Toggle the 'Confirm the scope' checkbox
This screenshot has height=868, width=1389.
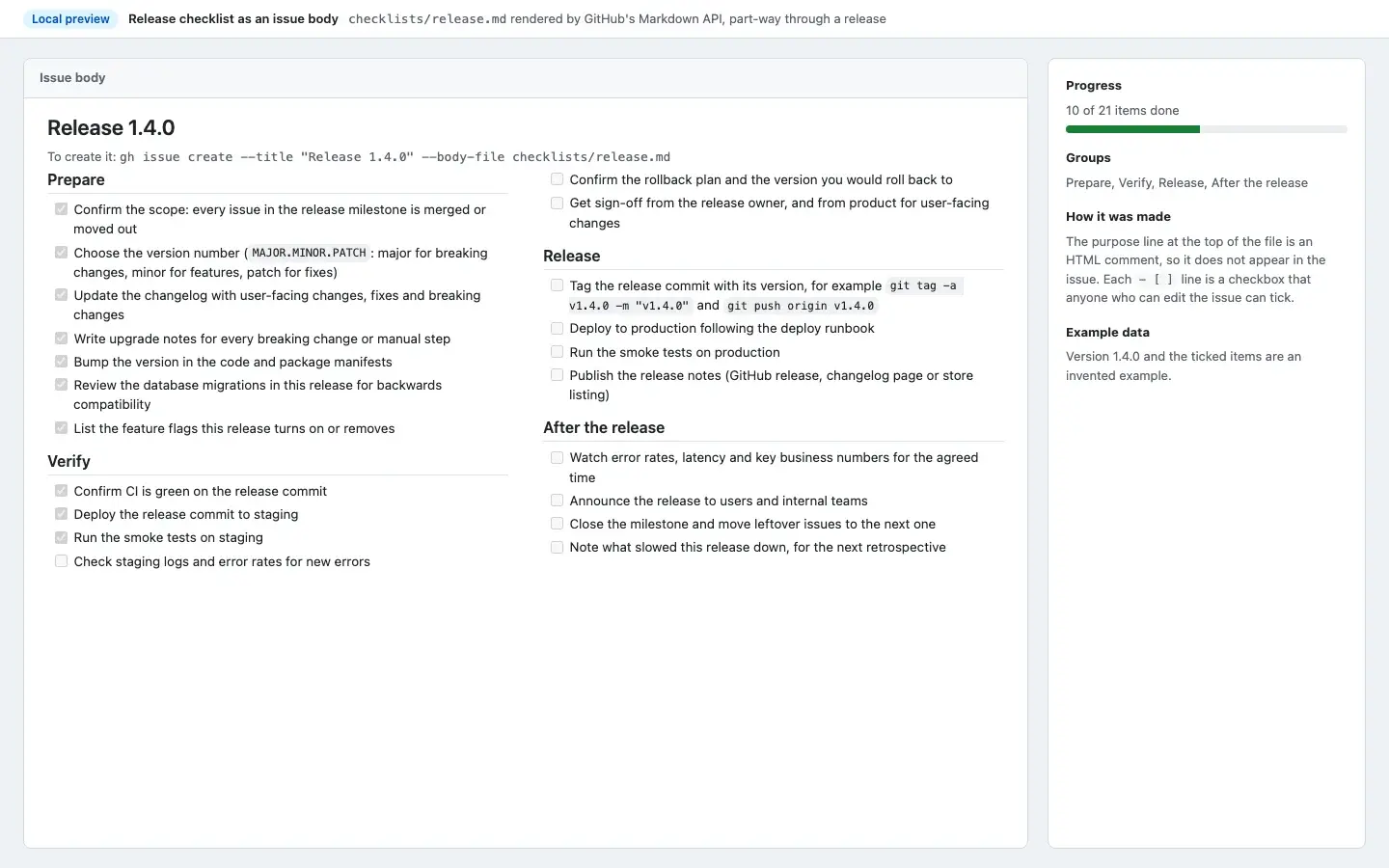[x=61, y=208]
